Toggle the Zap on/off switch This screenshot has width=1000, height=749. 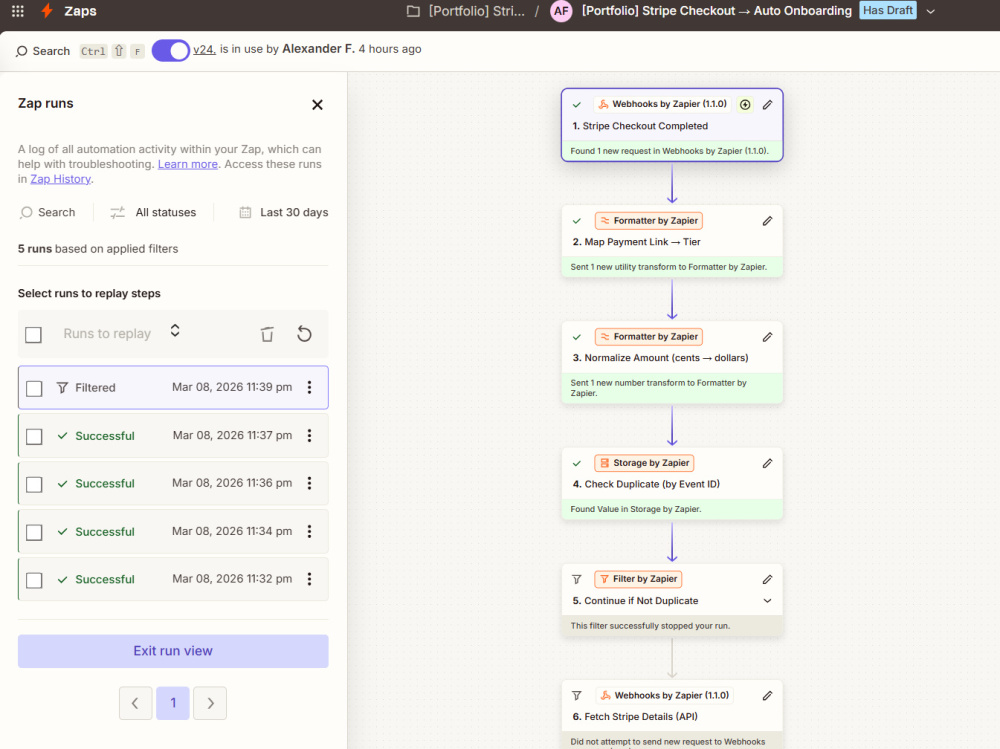pyautogui.click(x=170, y=50)
